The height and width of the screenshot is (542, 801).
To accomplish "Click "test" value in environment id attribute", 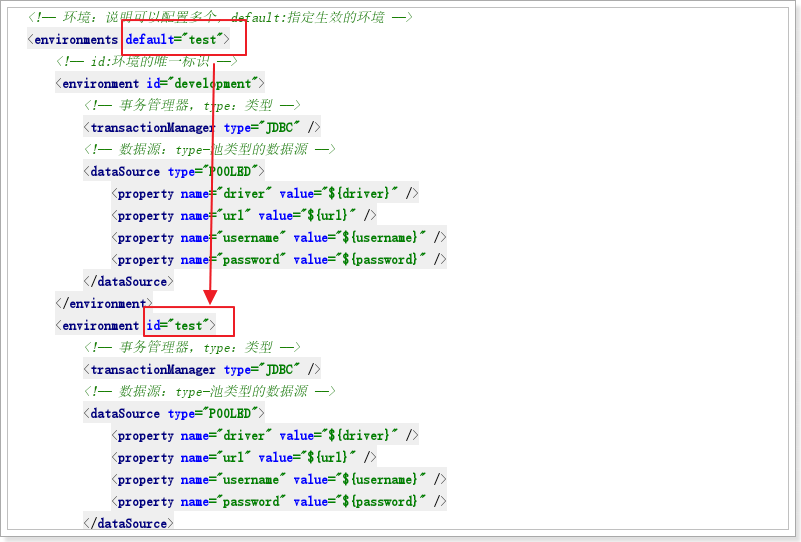I will pyautogui.click(x=189, y=326).
